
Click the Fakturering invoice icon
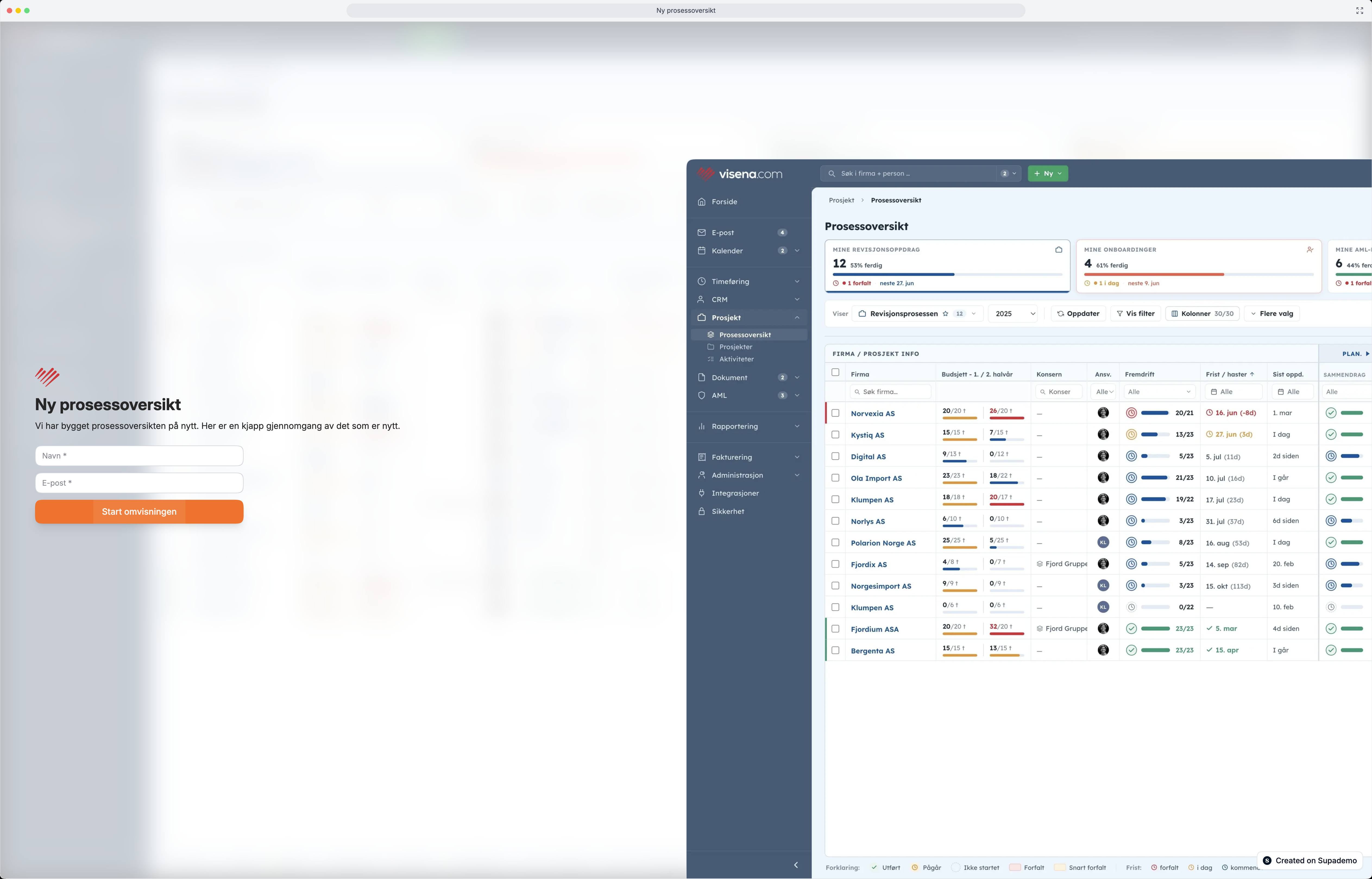coord(701,457)
